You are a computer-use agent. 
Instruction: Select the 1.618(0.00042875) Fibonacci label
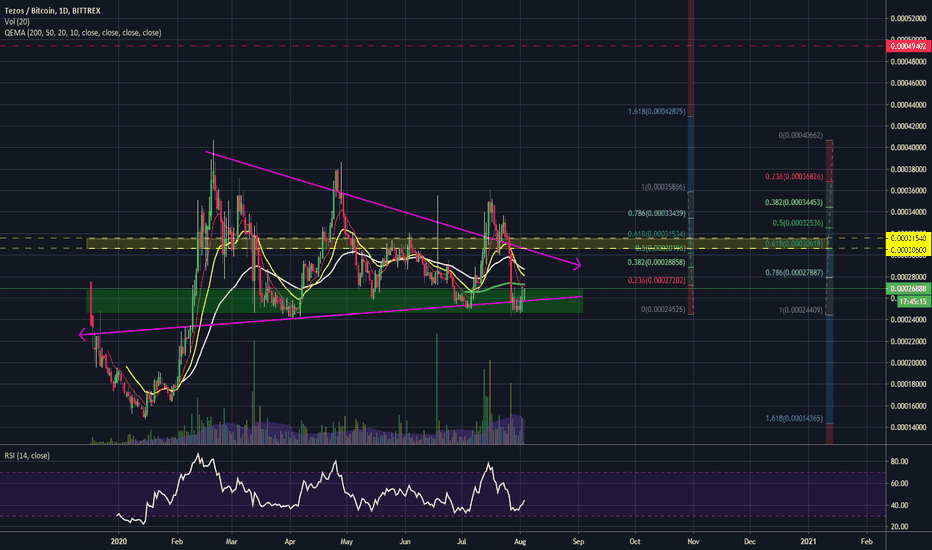coord(656,112)
